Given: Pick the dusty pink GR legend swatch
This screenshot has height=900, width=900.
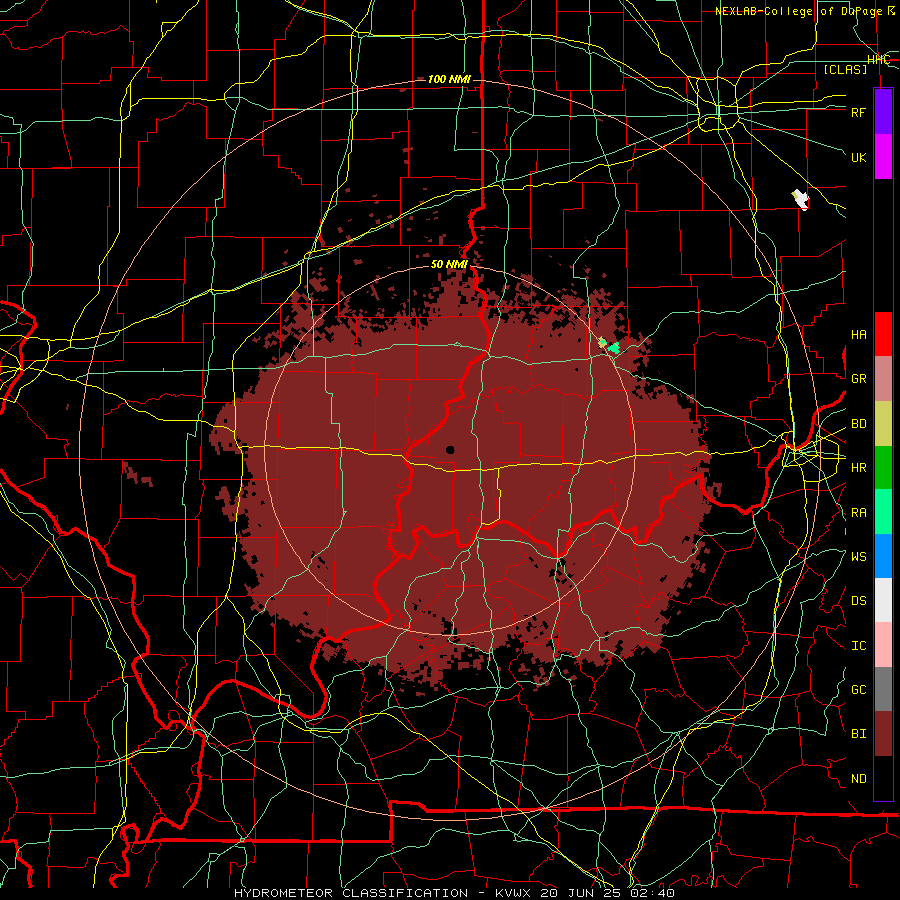Looking at the screenshot, I should point(883,378).
